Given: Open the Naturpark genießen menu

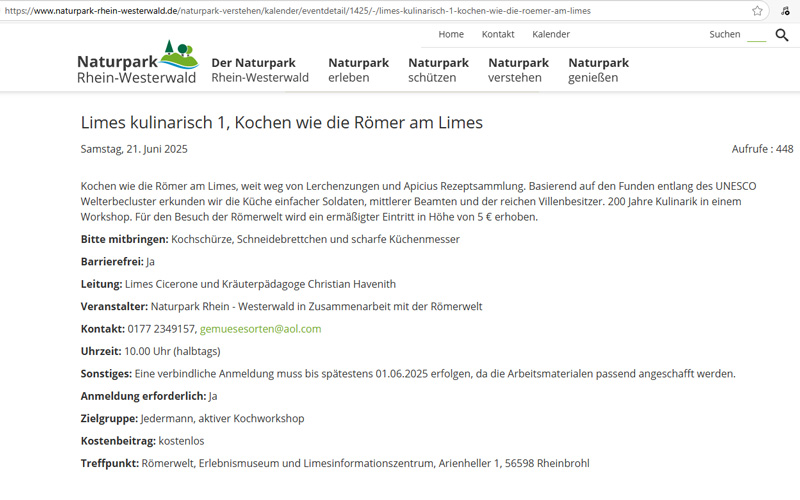Looking at the screenshot, I should coord(598,70).
